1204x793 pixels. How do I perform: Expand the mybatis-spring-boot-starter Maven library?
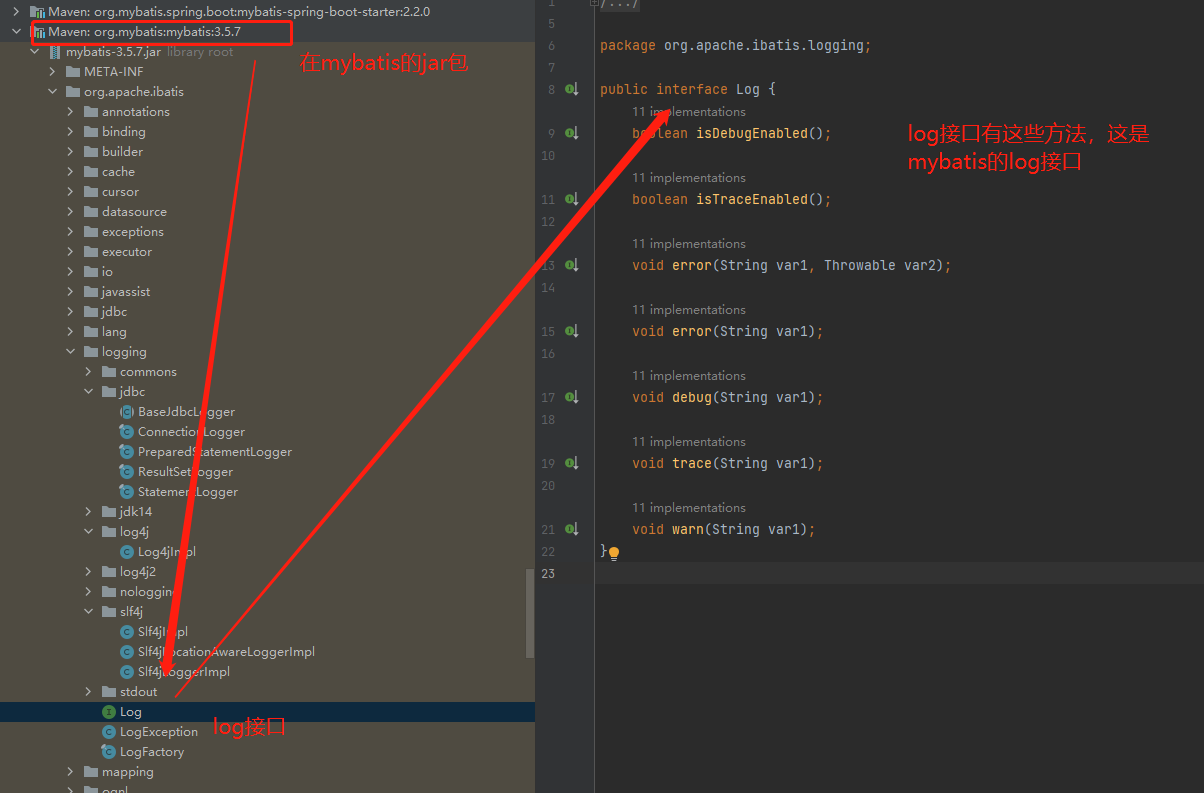pyautogui.click(x=16, y=12)
